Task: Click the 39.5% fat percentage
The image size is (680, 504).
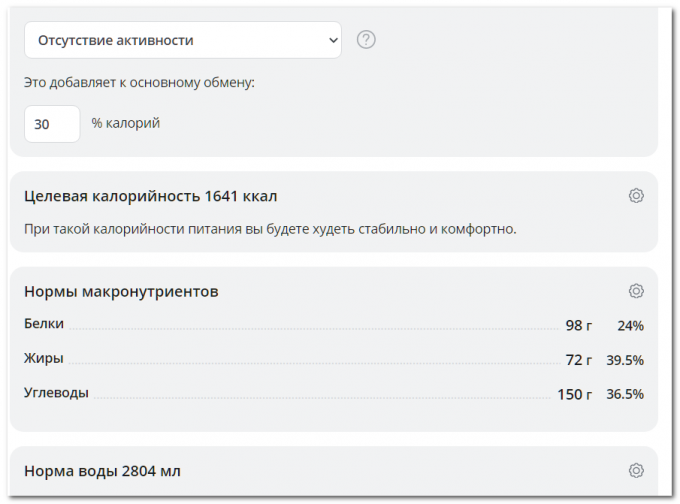Action: (625, 360)
